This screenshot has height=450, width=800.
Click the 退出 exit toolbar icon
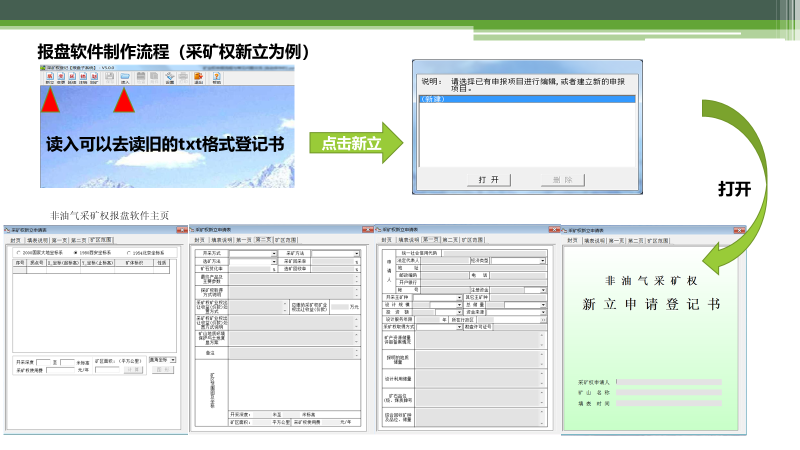[198, 78]
